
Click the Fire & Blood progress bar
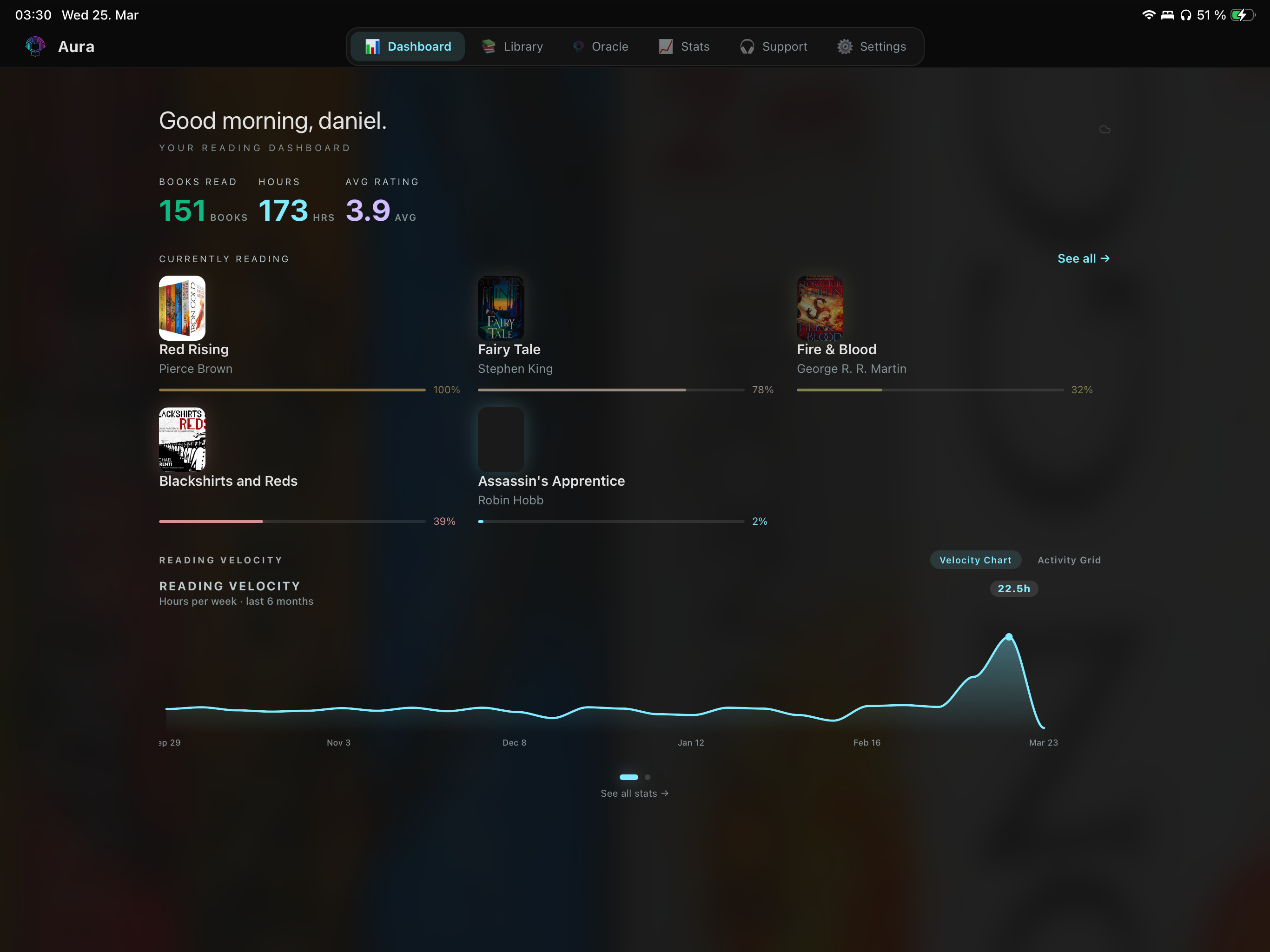(930, 390)
